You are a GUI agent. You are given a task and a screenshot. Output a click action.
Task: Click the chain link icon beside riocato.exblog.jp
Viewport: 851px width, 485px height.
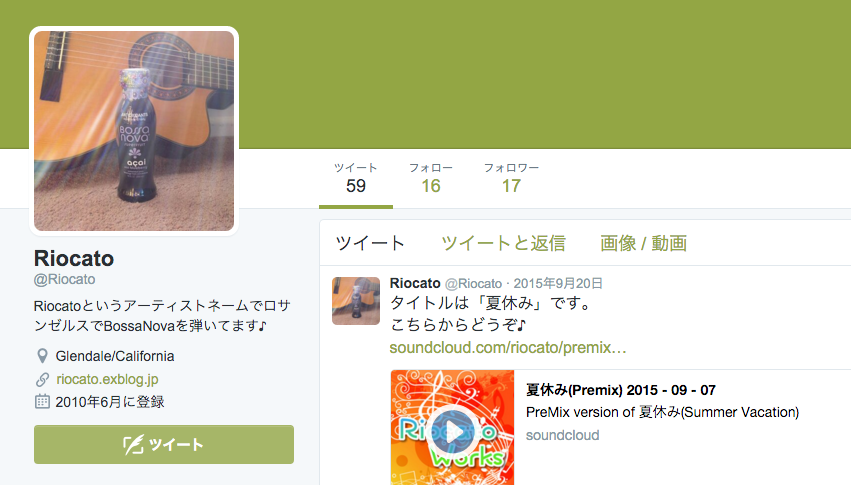pos(42,379)
